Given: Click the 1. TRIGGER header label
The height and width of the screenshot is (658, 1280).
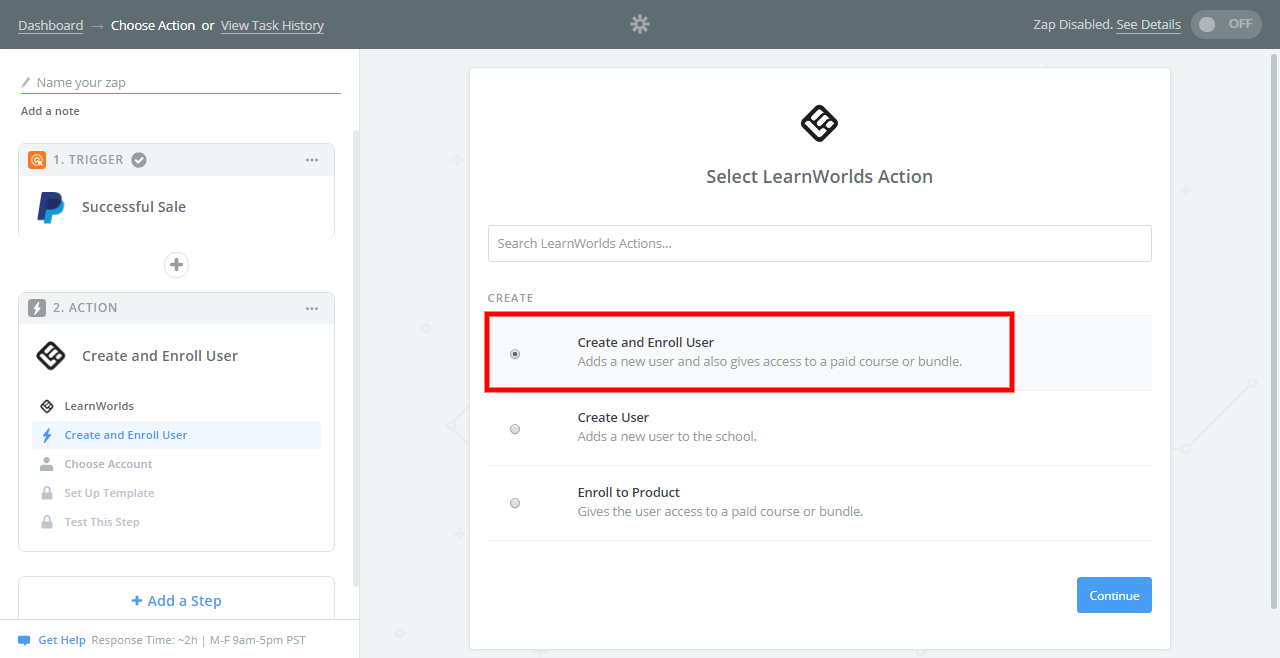Looking at the screenshot, I should (x=89, y=160).
